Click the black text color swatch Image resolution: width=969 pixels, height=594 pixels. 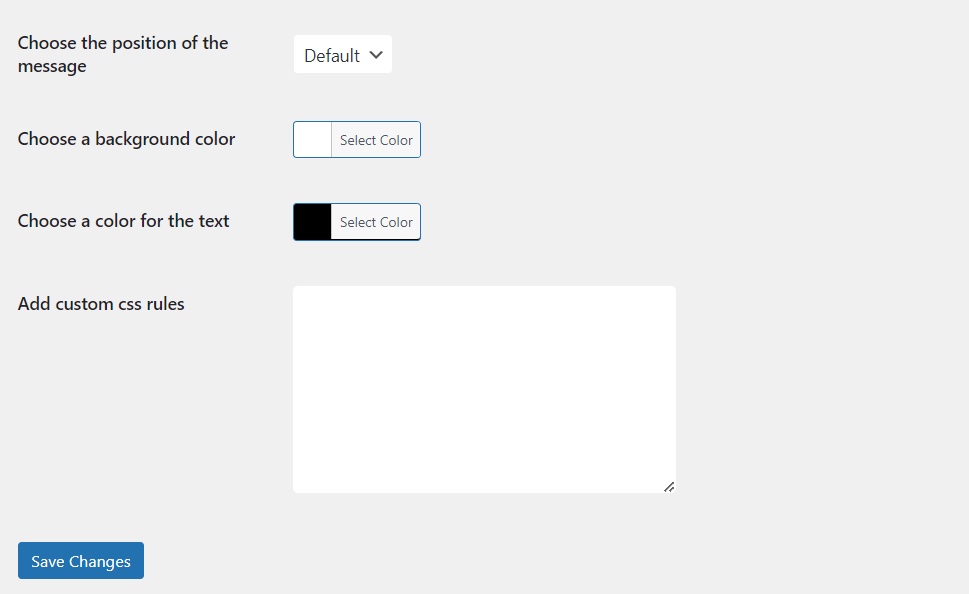pos(313,222)
